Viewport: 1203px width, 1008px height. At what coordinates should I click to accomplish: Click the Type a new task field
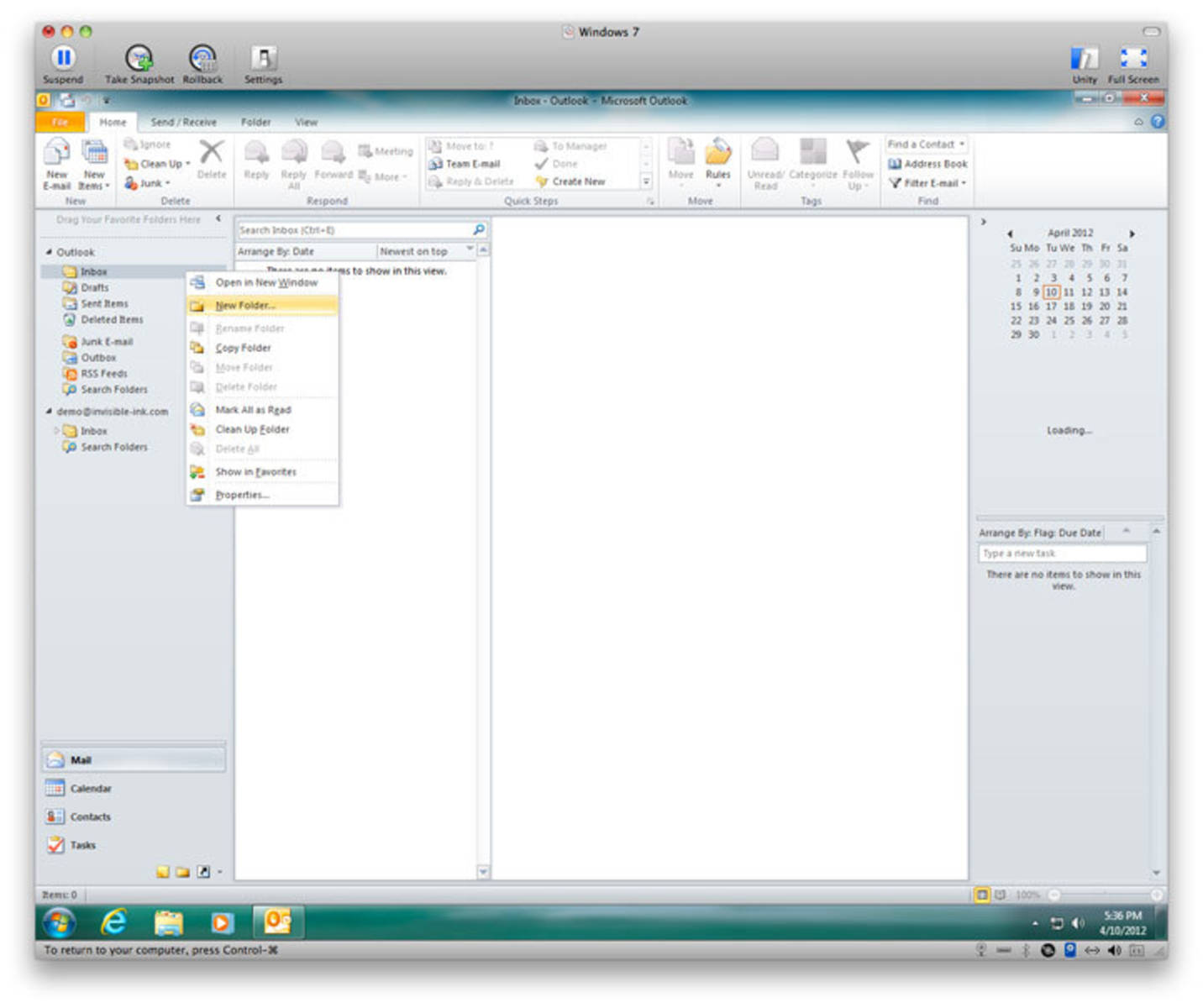point(1062,554)
